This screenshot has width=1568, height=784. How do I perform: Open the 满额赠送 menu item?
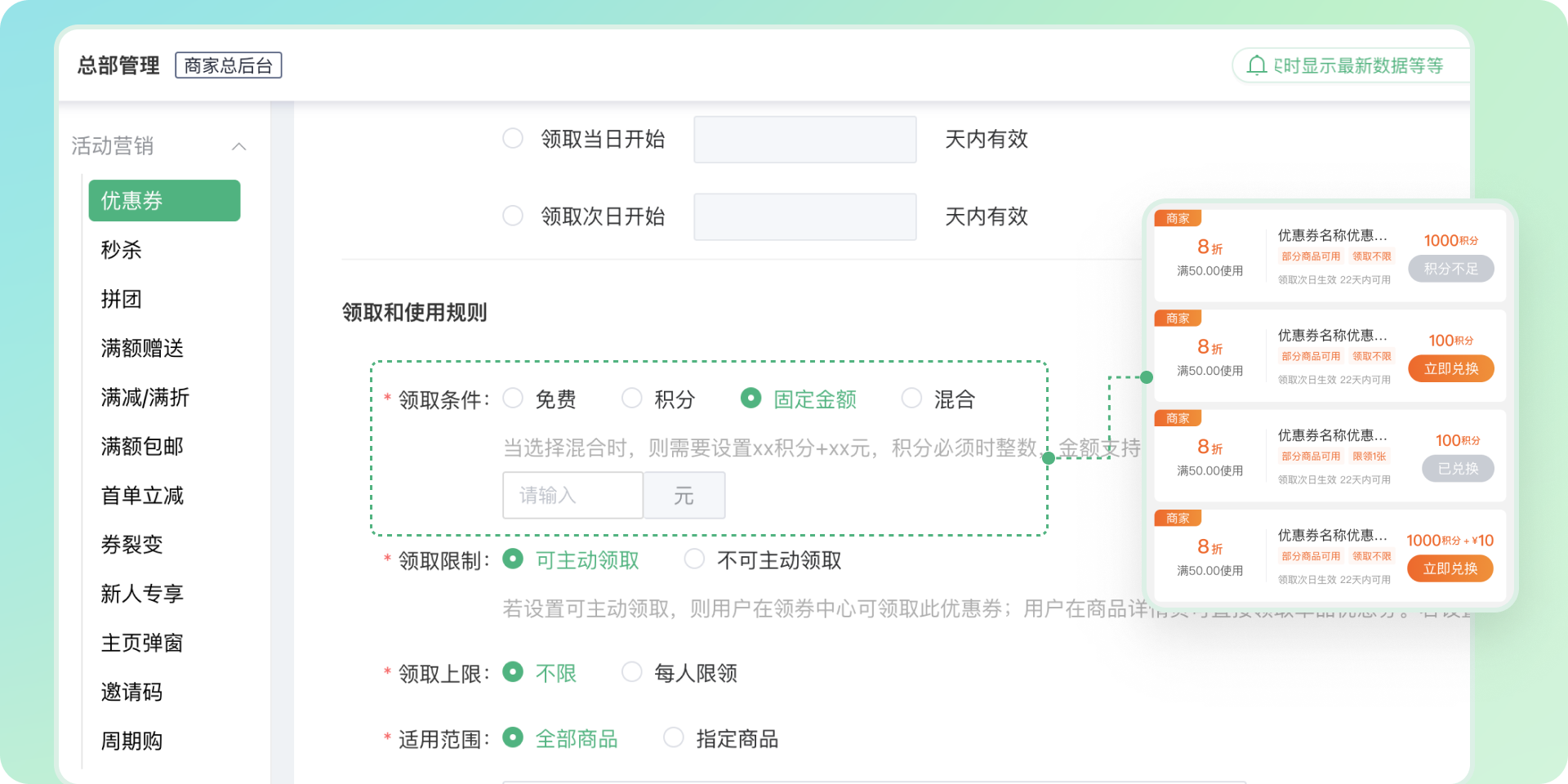click(x=142, y=348)
